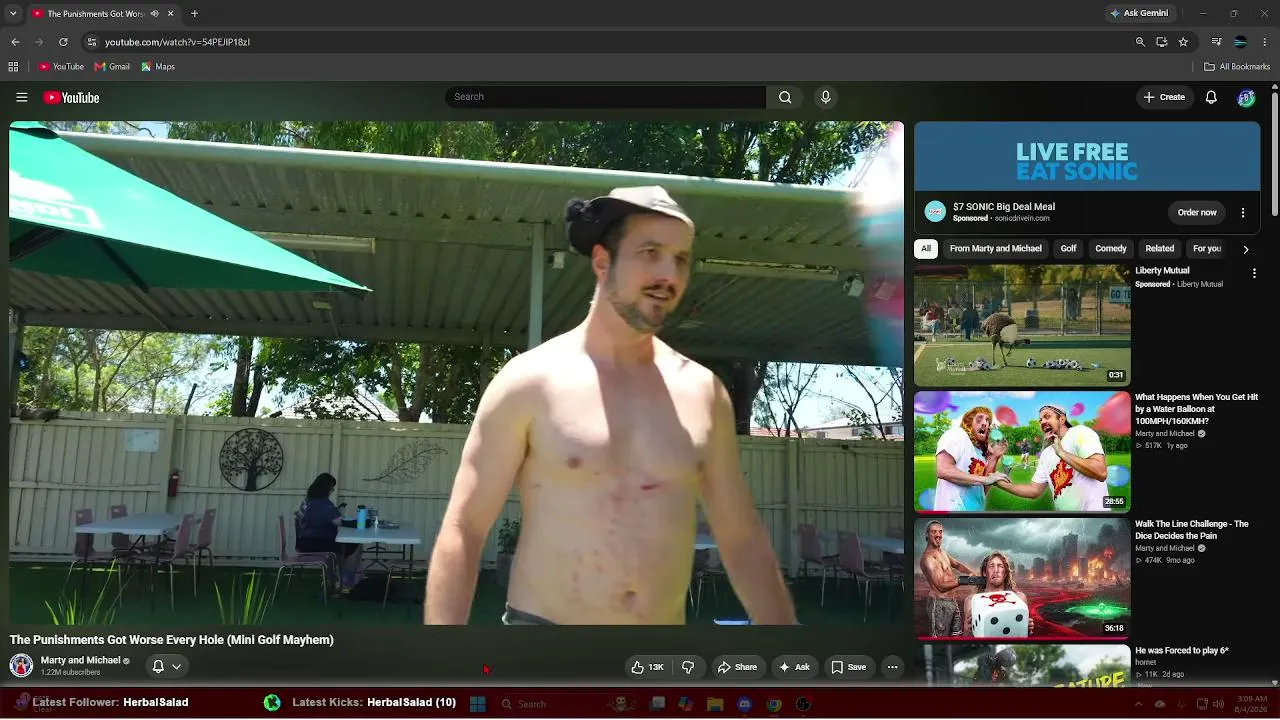Viewport: 1280px width, 720px height.
Task: Click the Ask button
Action: coord(795,667)
